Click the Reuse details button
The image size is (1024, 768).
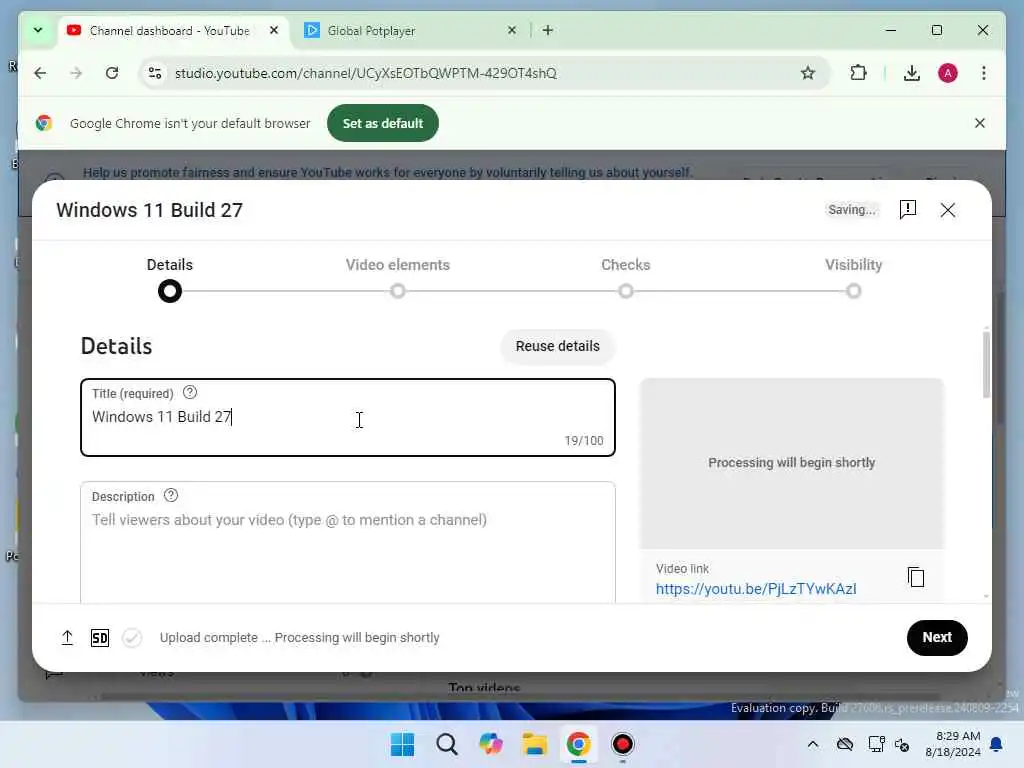558,346
